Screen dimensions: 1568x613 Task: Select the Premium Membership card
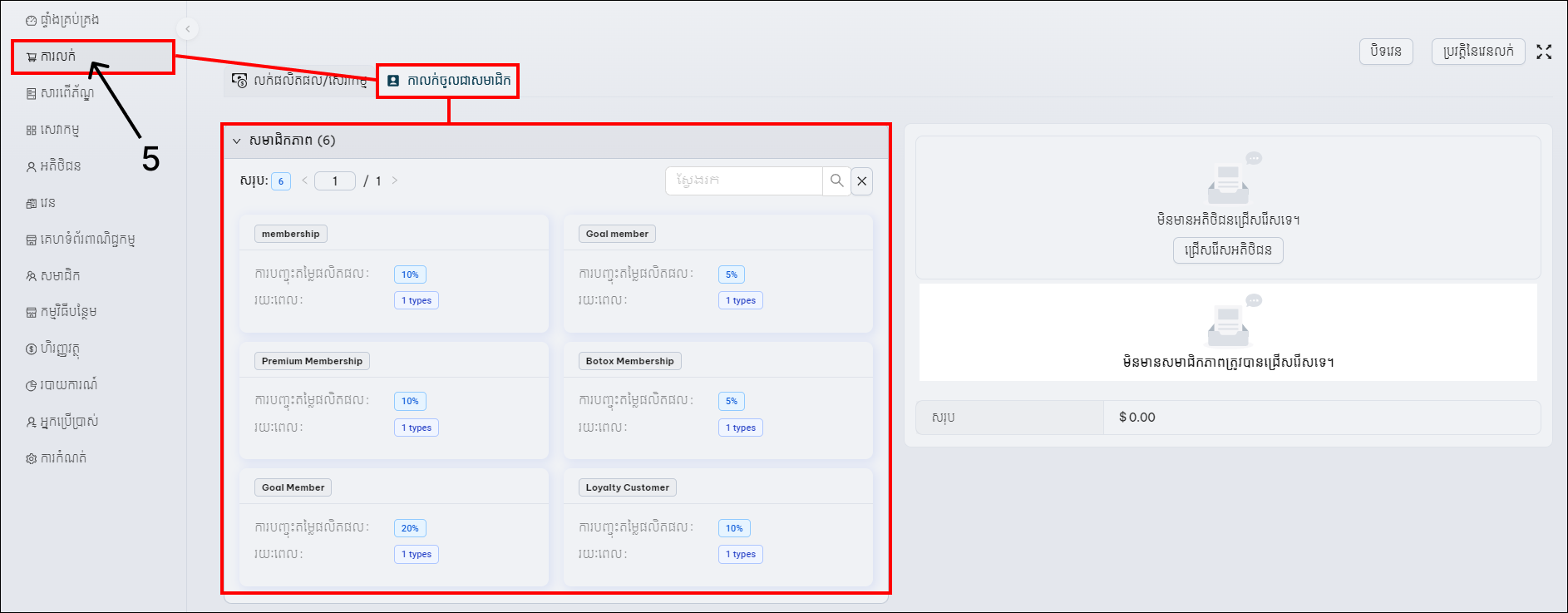394,400
